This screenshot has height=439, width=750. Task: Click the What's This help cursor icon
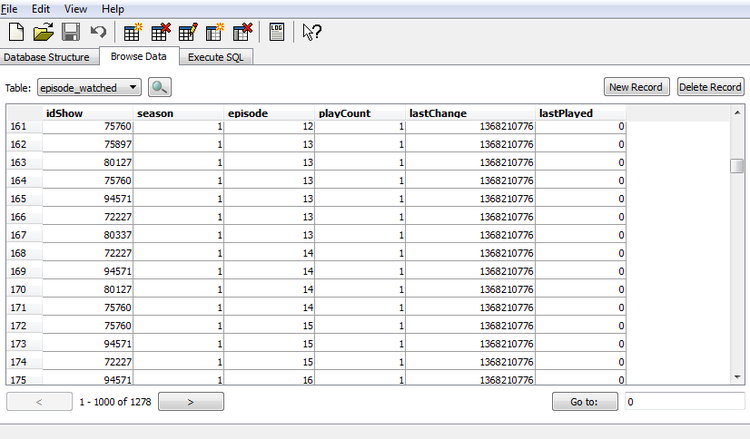(x=312, y=32)
